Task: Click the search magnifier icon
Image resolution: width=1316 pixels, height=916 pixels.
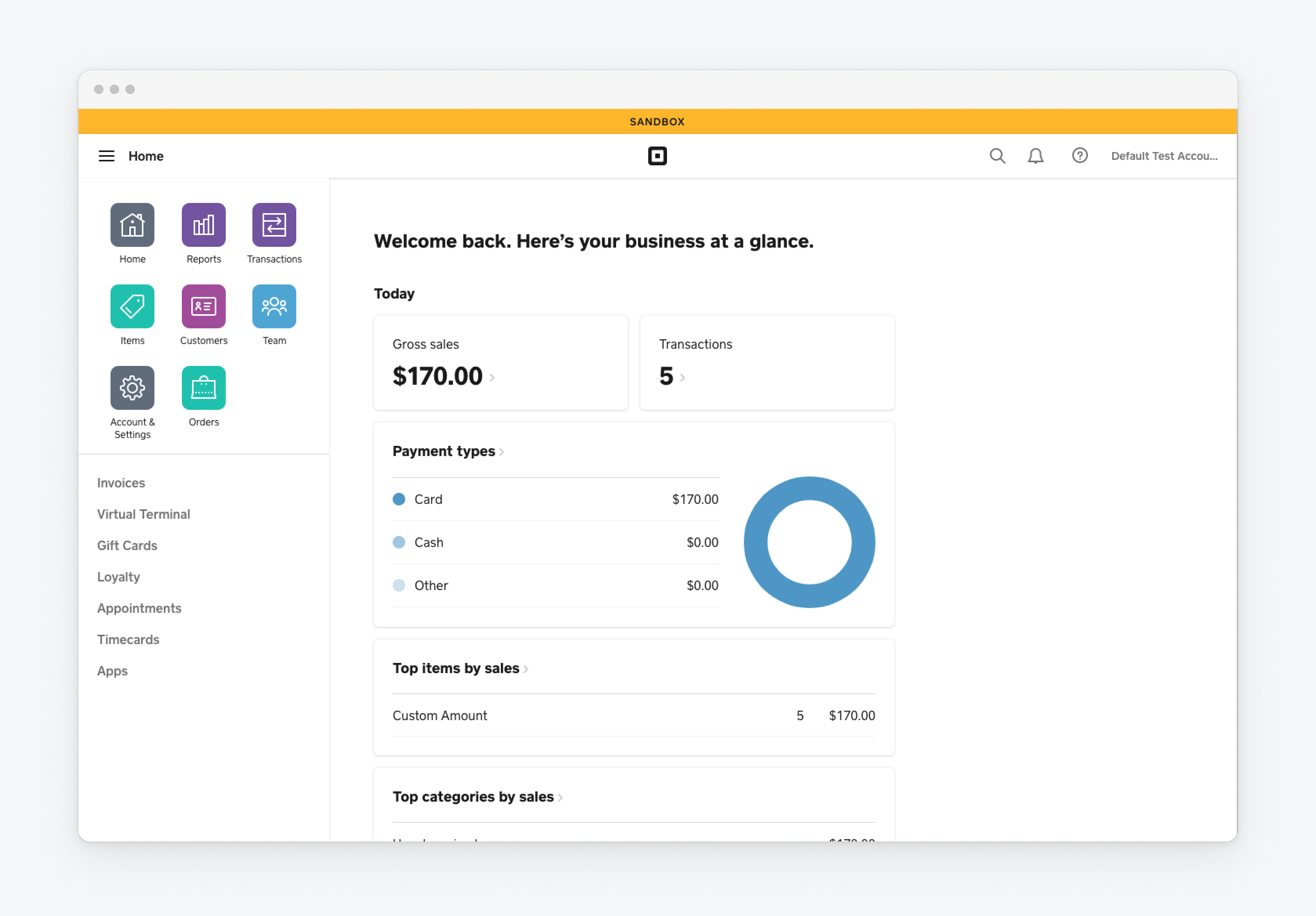Action: pyautogui.click(x=997, y=156)
